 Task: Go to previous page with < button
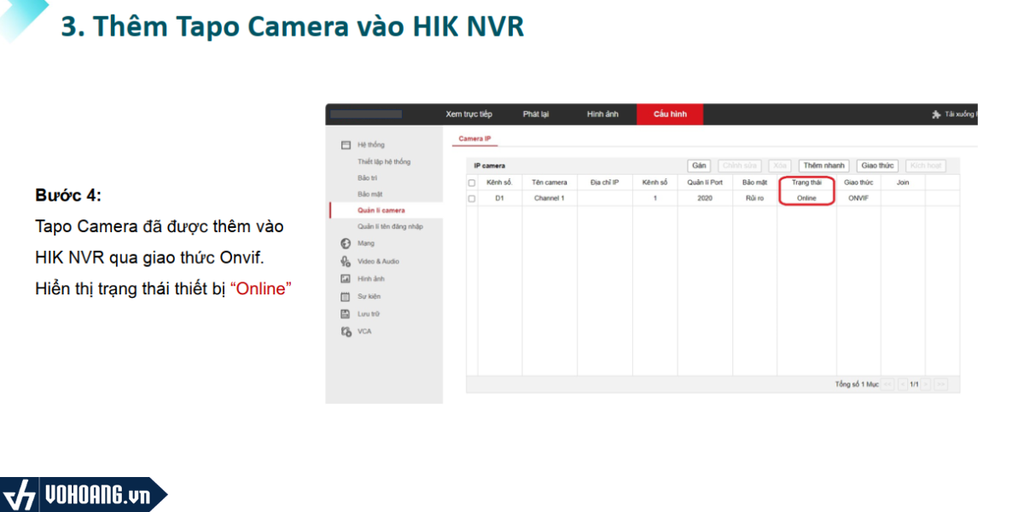[903, 385]
